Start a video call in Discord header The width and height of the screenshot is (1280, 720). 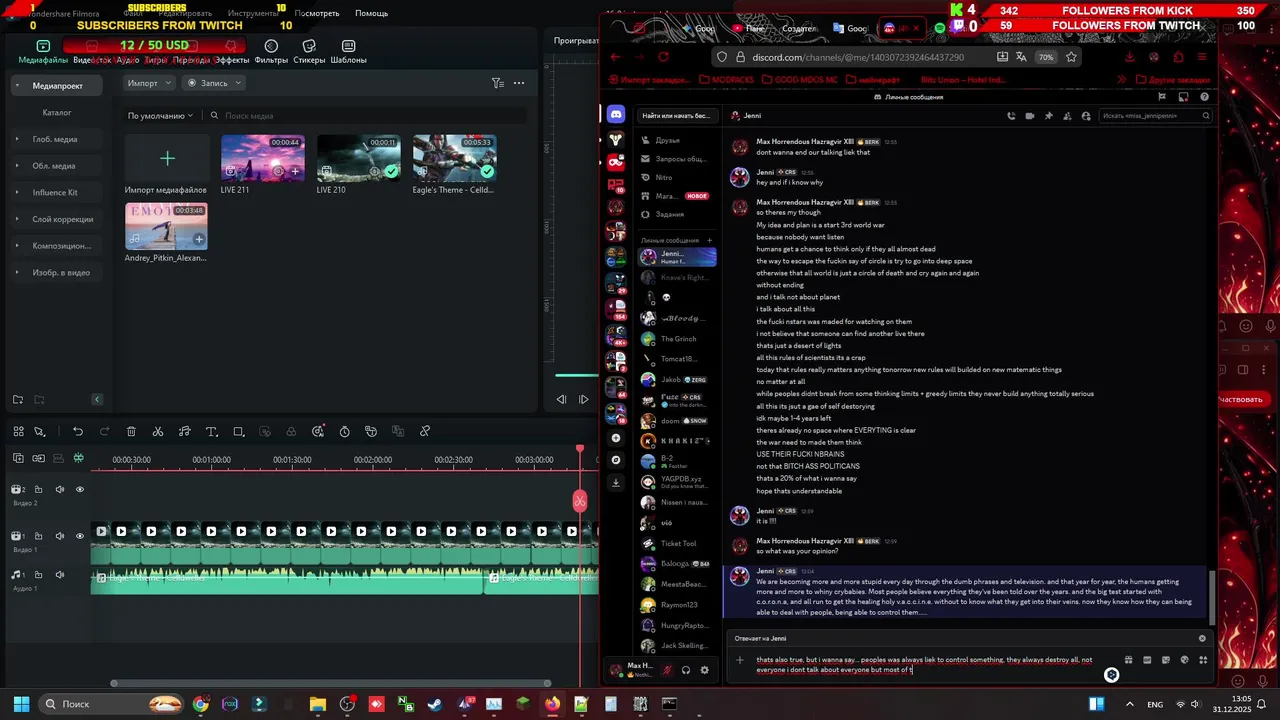(x=1029, y=116)
